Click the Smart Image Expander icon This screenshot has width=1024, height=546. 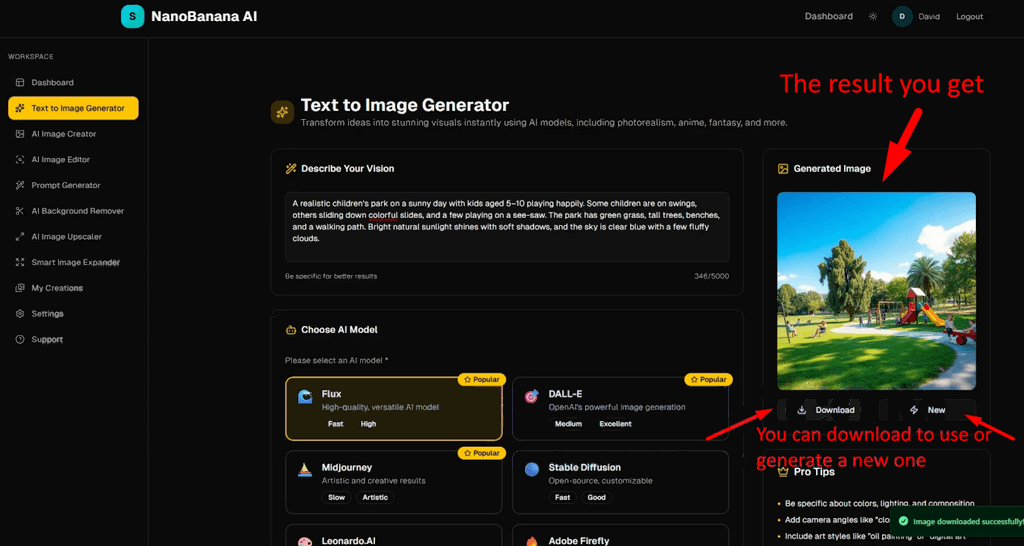20,263
